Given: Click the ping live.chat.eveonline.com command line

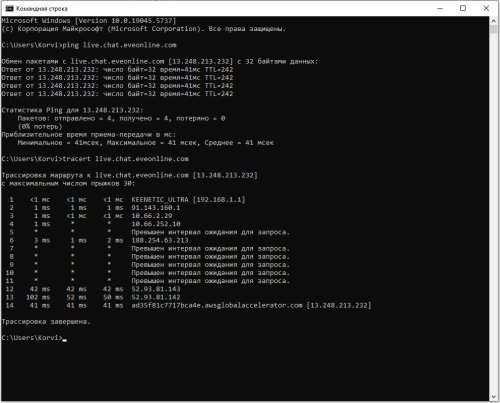Looking at the screenshot, I should tap(89, 45).
